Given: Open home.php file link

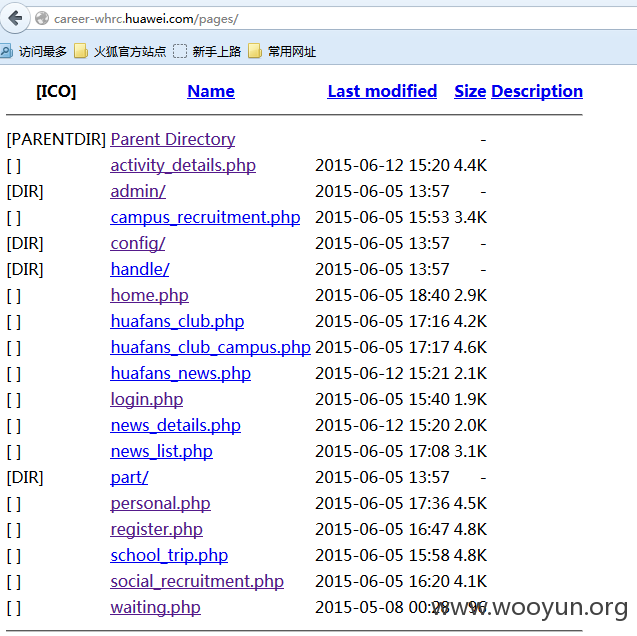Looking at the screenshot, I should [150, 296].
